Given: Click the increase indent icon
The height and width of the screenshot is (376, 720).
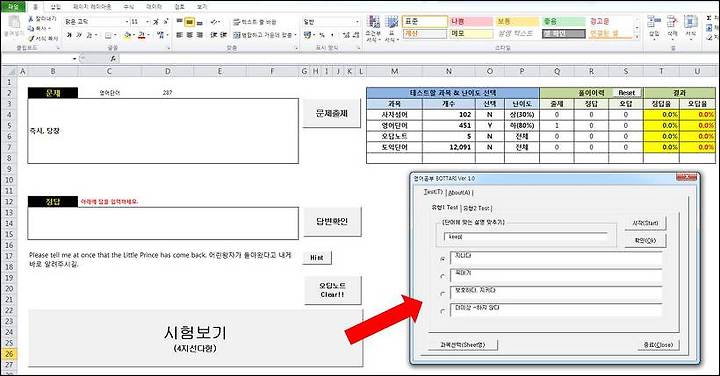Looking at the screenshot, I should 224,35.
